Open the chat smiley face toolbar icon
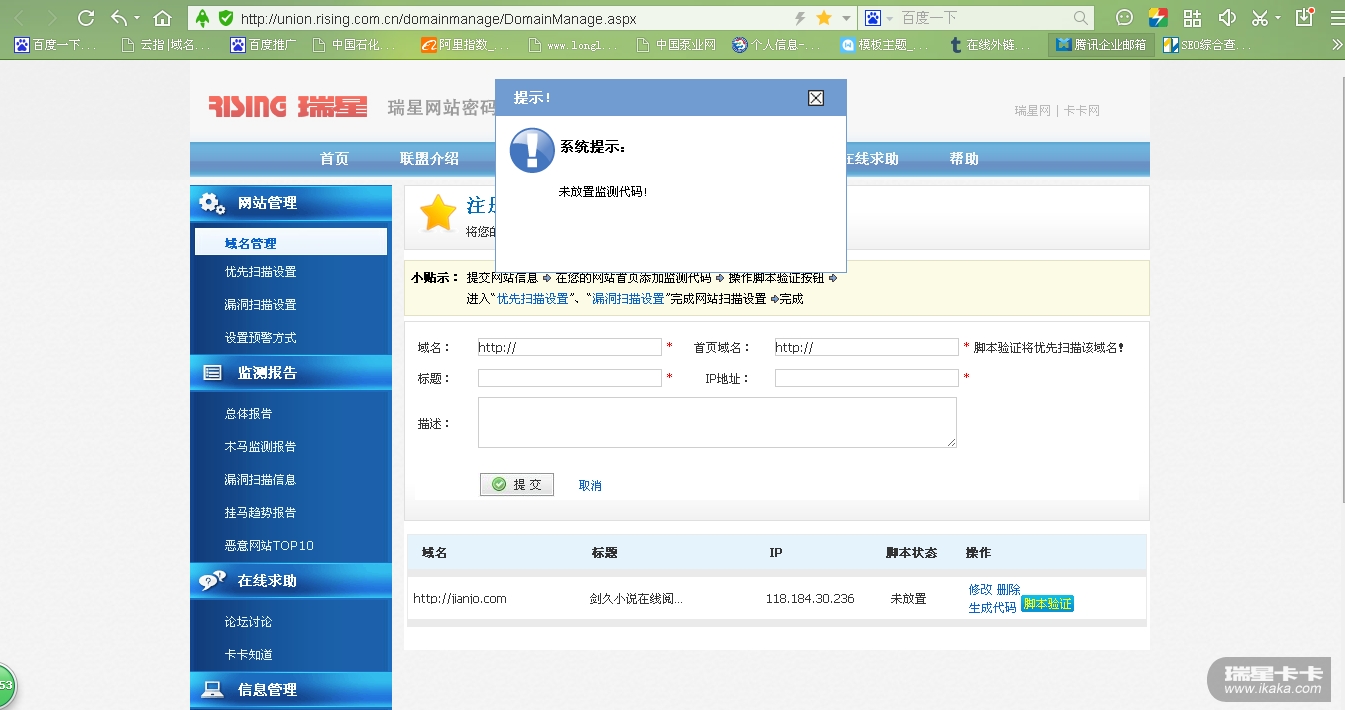This screenshot has height=710, width=1345. pyautogui.click(x=1125, y=18)
